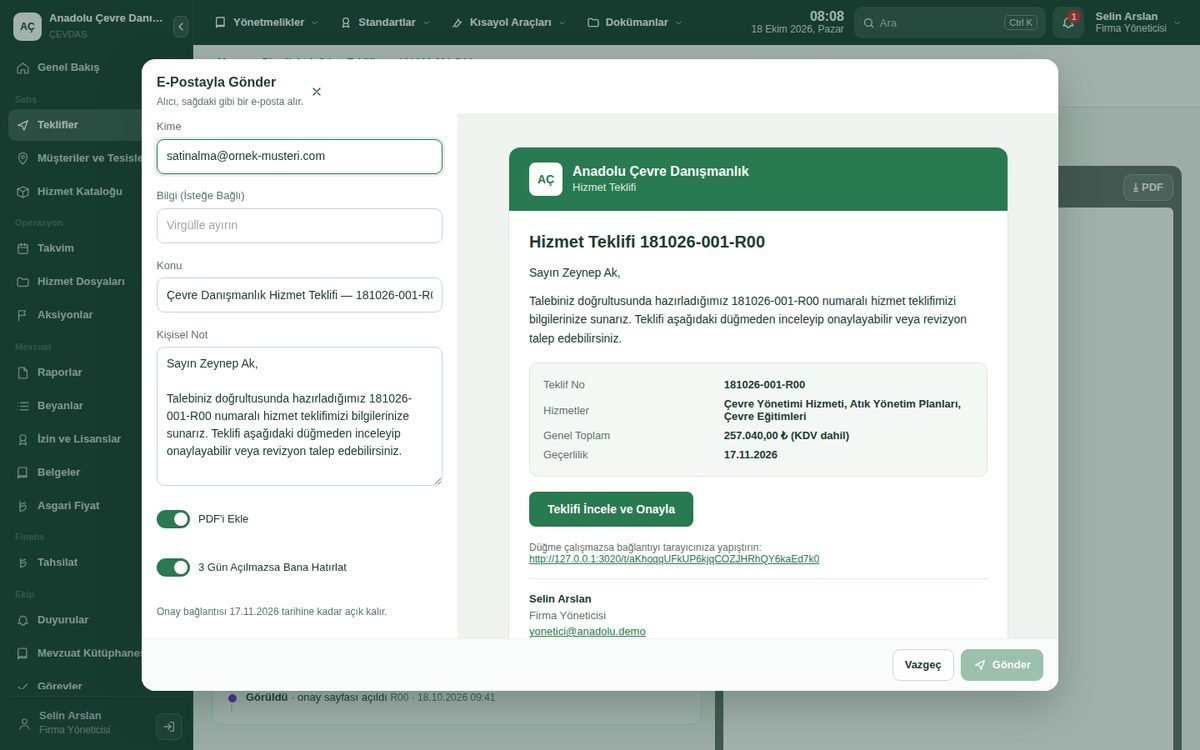Disable the PDF'i Ekle toggle

tap(173, 519)
